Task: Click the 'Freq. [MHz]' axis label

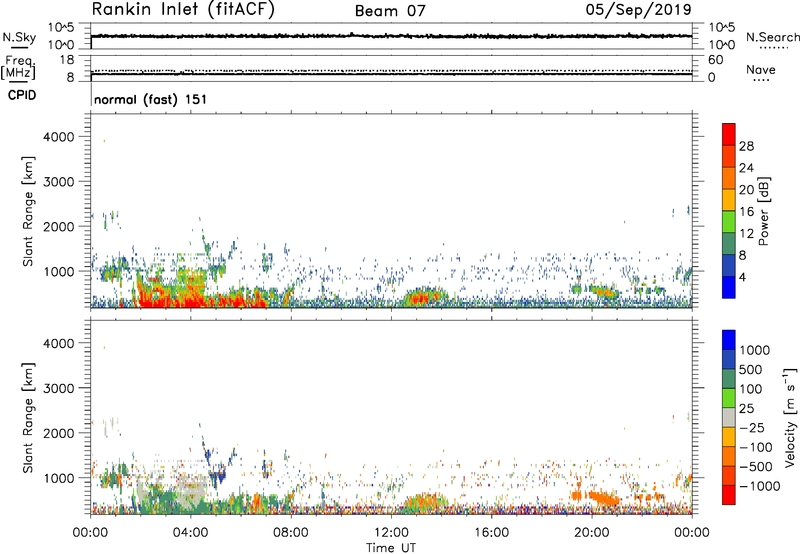Action: [18, 68]
